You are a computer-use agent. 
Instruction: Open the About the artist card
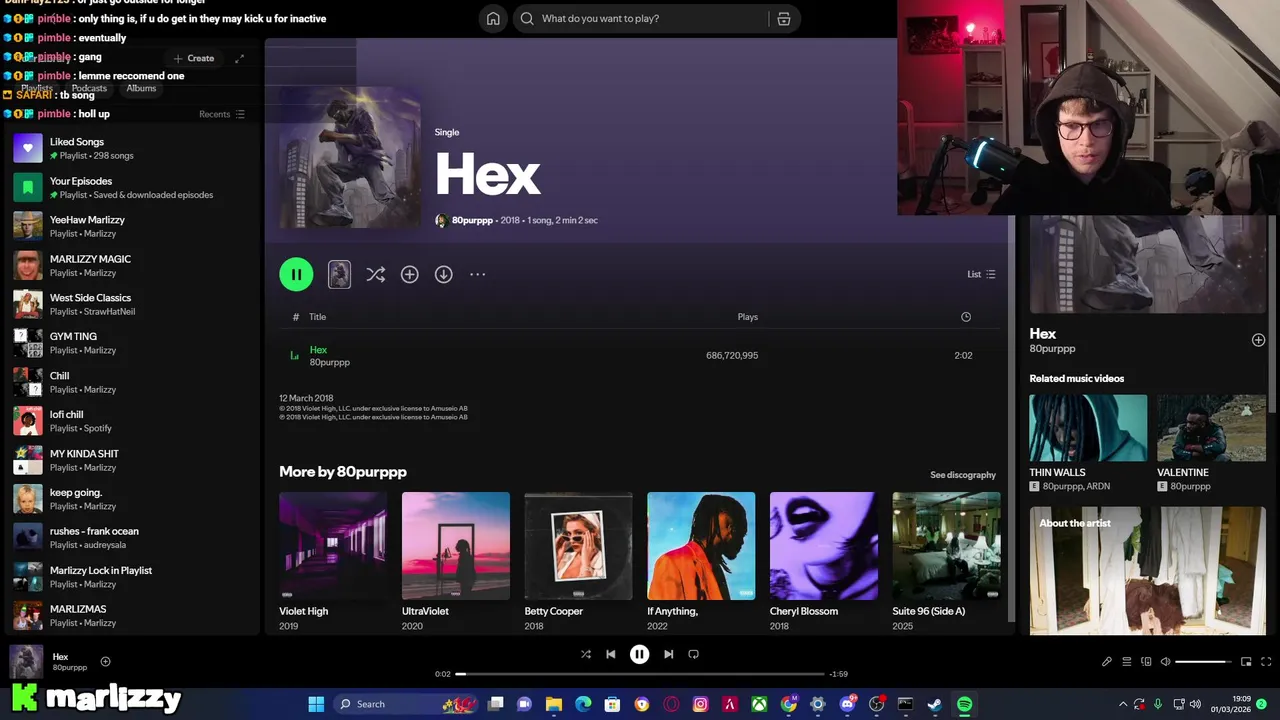pos(1148,570)
